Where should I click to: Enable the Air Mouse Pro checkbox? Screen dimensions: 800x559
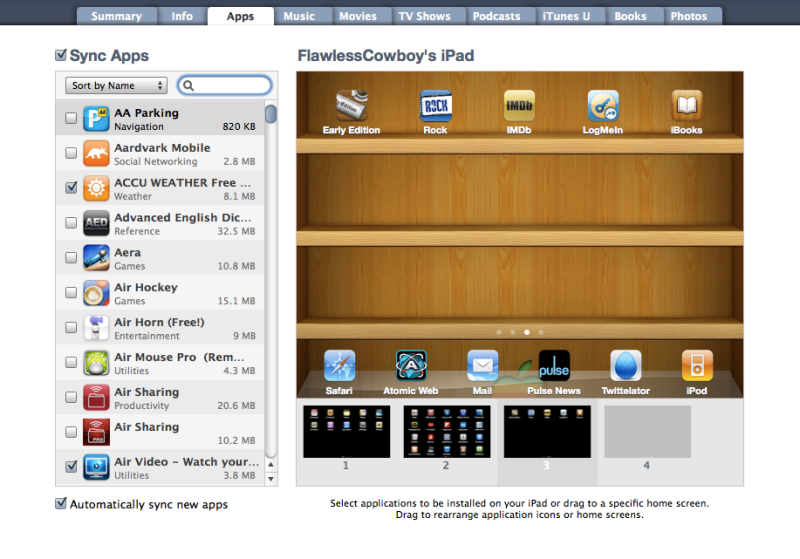(x=71, y=362)
